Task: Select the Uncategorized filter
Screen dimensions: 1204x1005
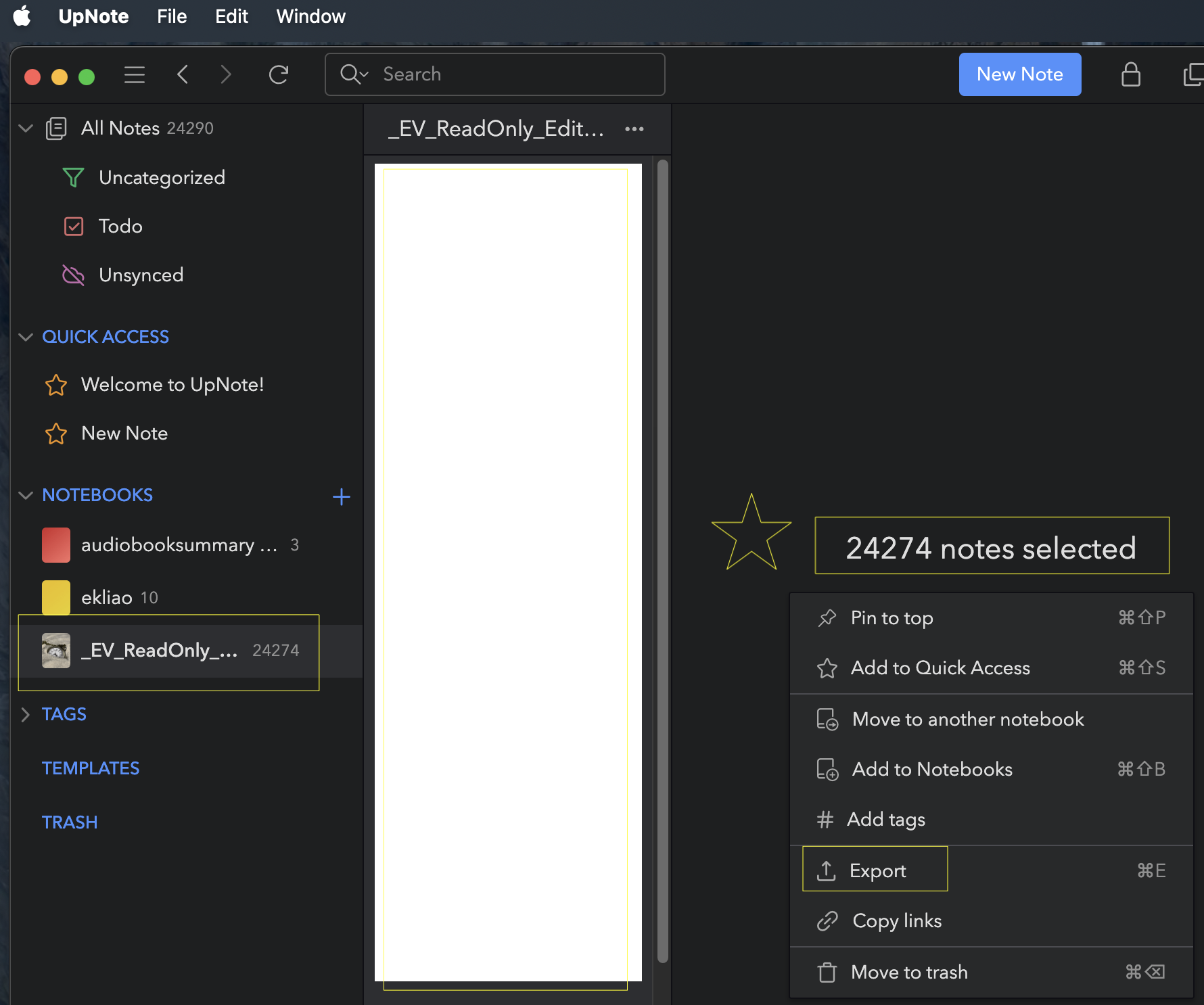Action: pos(187,177)
